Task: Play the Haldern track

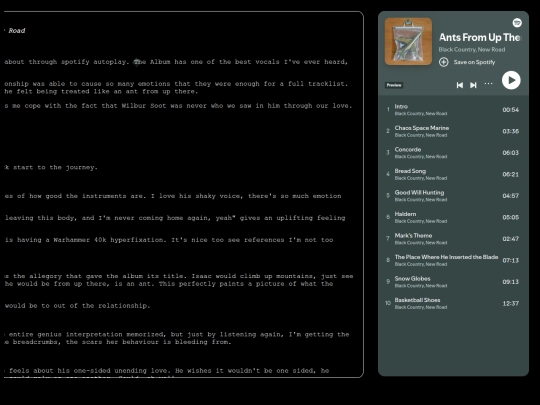Action: point(453,217)
